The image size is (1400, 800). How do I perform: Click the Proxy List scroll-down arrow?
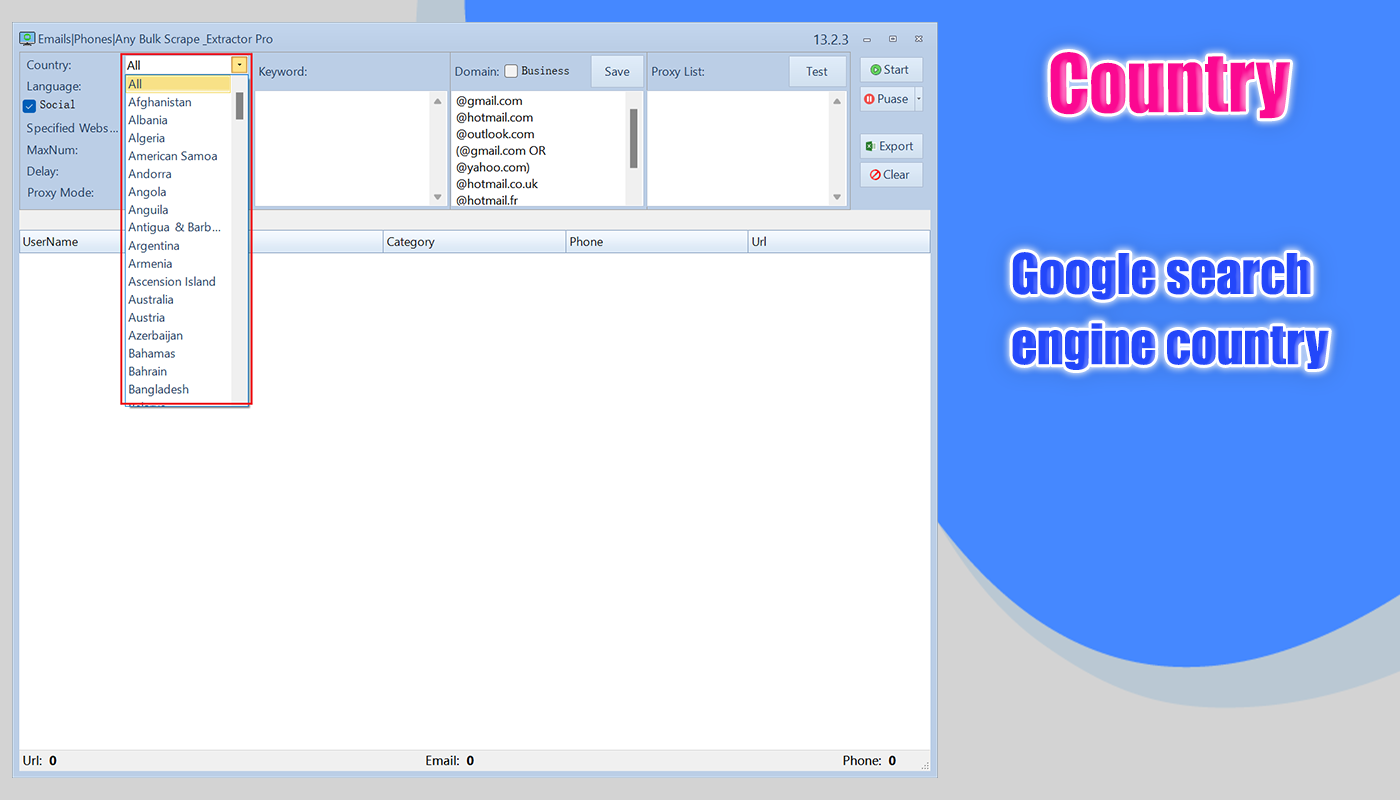[x=837, y=197]
